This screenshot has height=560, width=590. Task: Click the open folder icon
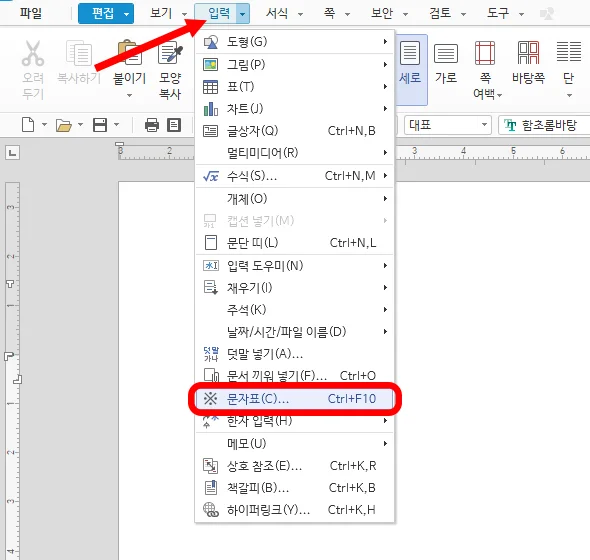[x=64, y=125]
